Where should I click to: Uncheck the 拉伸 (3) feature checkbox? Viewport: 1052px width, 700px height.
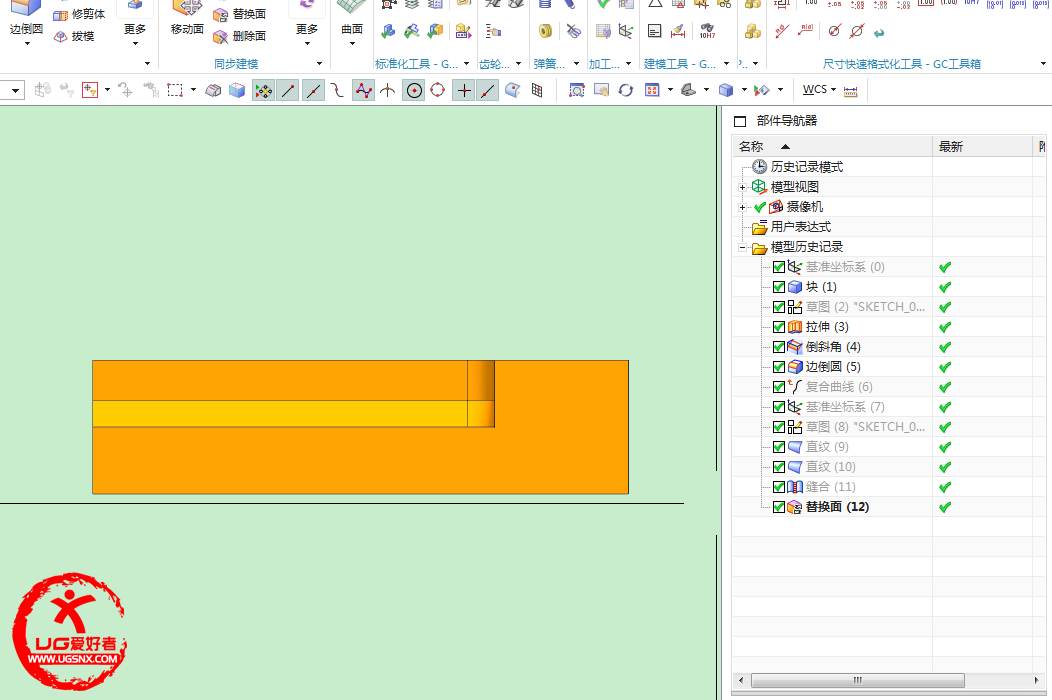click(x=779, y=327)
